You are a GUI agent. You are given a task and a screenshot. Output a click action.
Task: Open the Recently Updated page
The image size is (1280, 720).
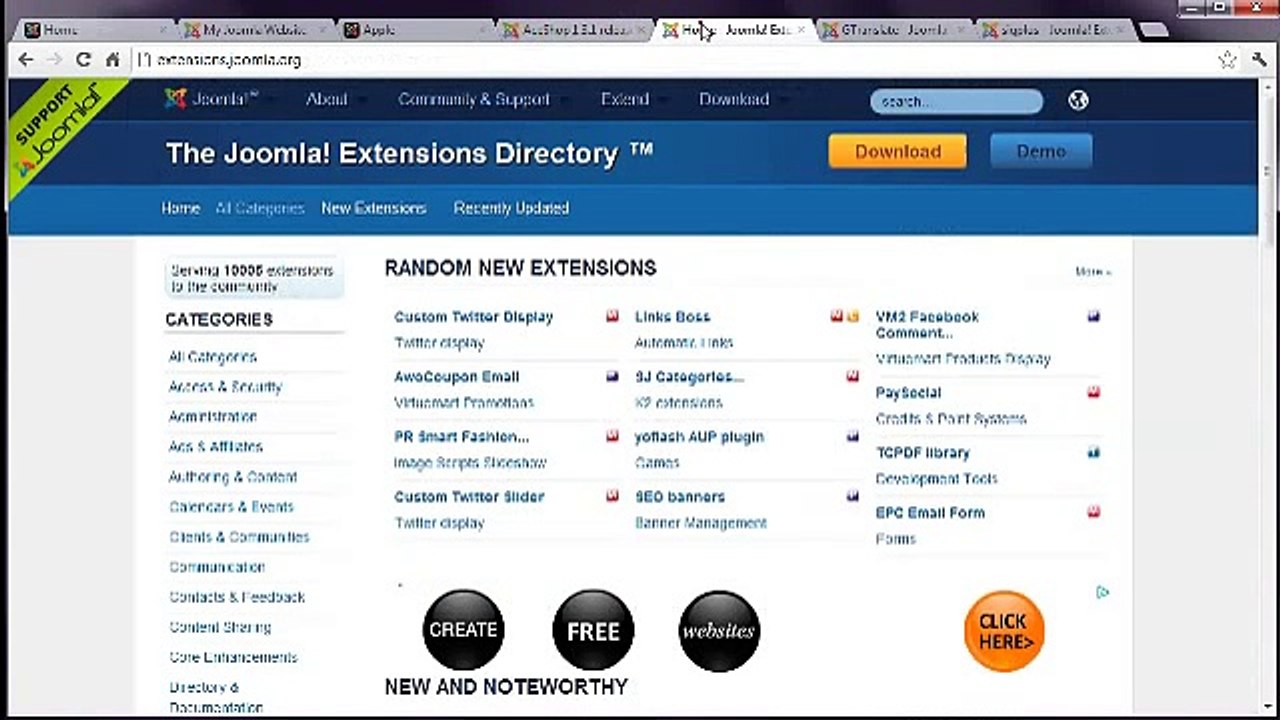511,208
